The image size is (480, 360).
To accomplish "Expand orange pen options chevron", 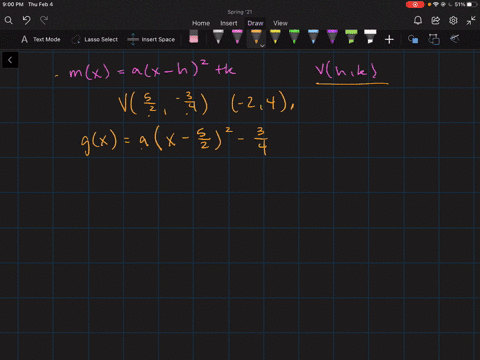I will point(262,46).
